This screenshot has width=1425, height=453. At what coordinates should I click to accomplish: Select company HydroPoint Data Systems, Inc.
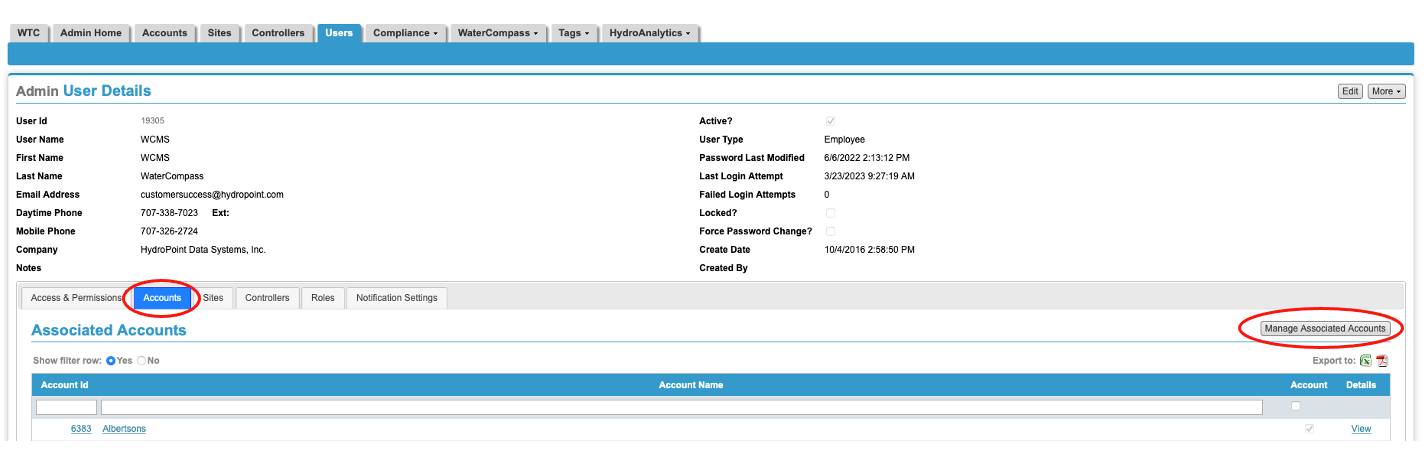point(203,250)
